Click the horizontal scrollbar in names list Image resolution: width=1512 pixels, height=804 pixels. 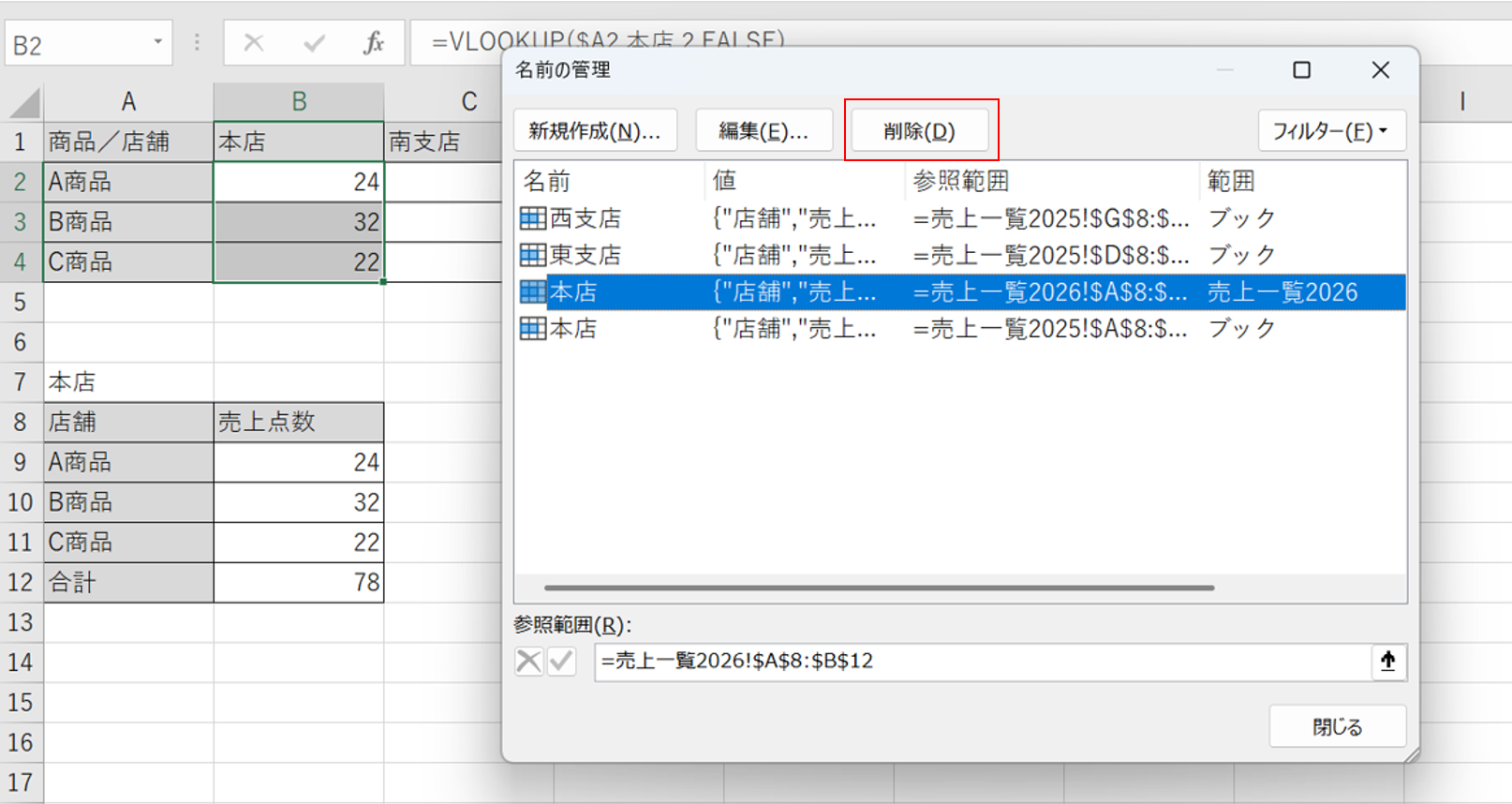click(x=879, y=588)
